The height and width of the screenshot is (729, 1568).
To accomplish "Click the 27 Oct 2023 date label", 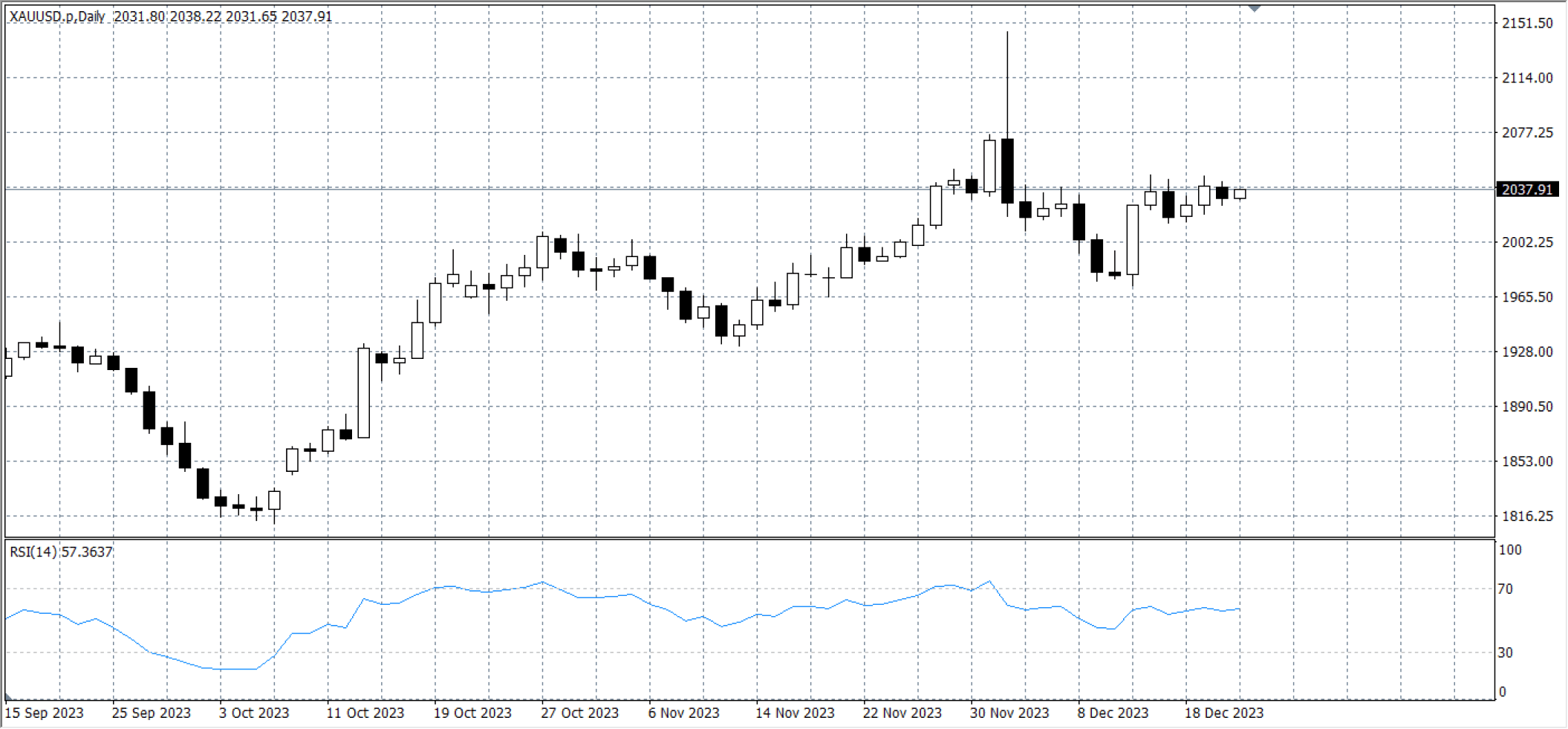I will [580, 713].
